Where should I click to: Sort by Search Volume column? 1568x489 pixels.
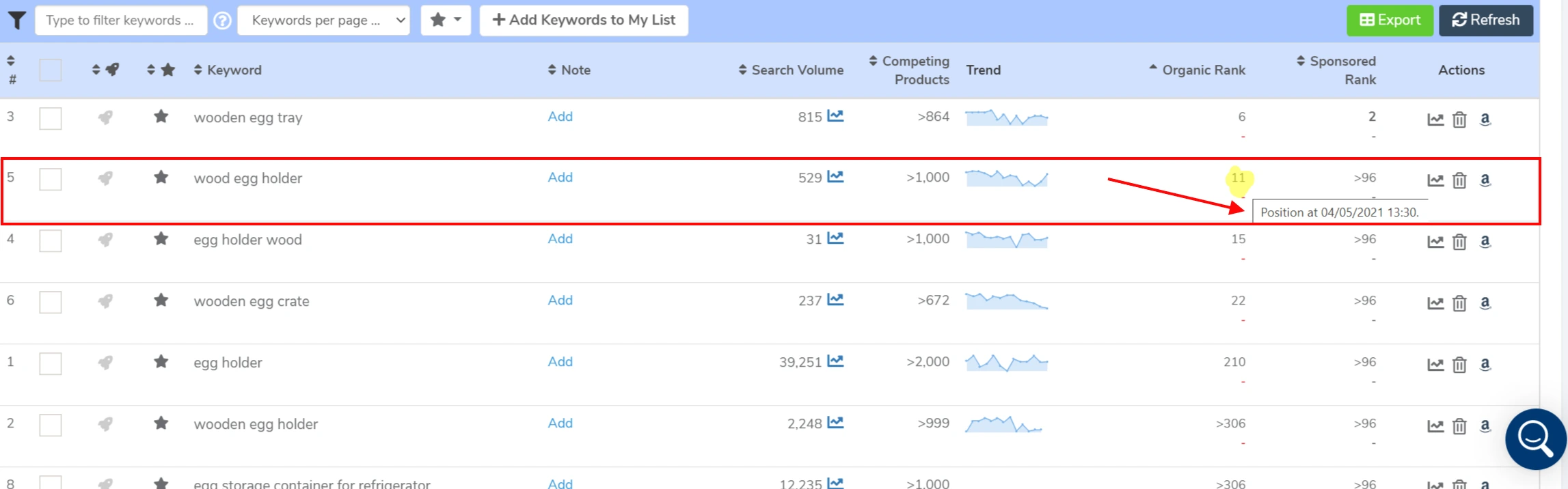click(791, 70)
